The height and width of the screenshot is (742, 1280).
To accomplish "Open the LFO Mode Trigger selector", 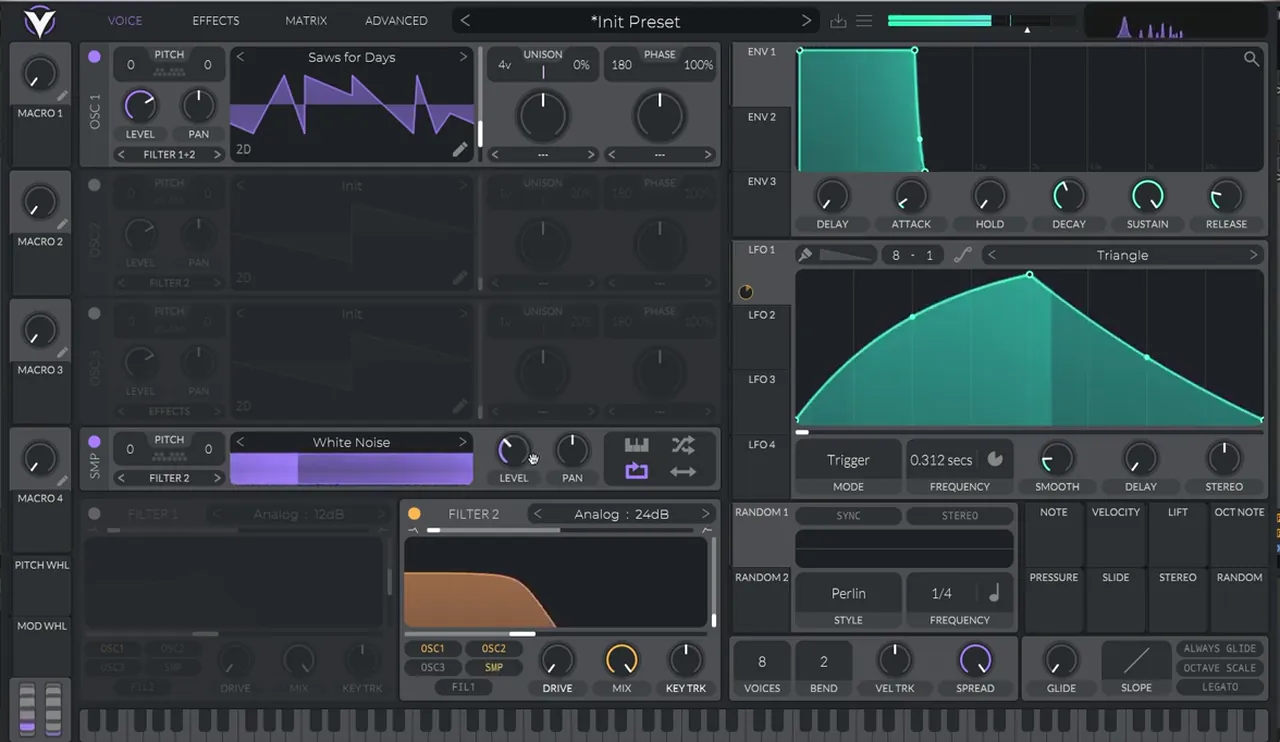I will tap(848, 460).
